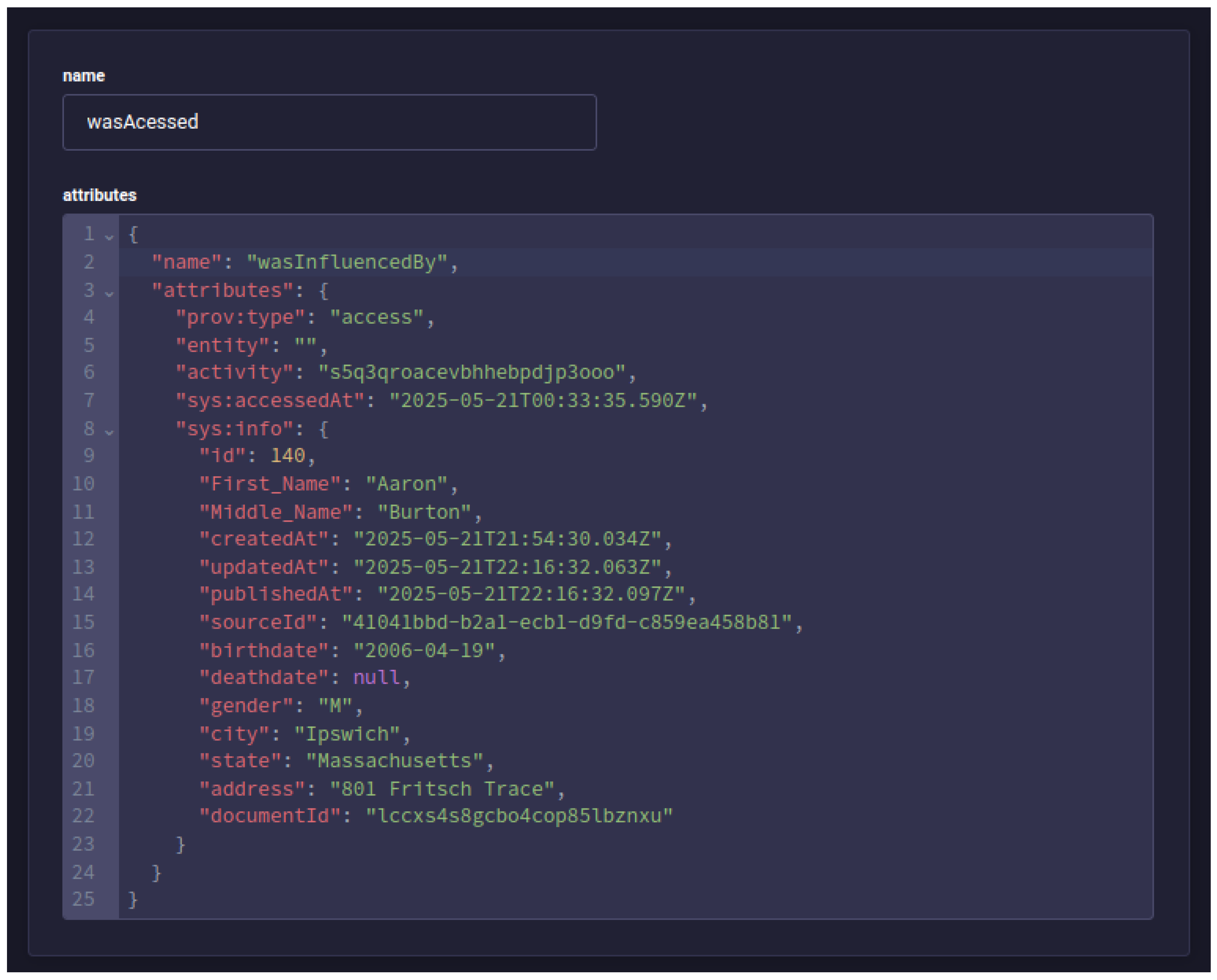This screenshot has width=1217, height=980.
Task: Click the createdAt timestamp on line 12
Action: (x=507, y=539)
